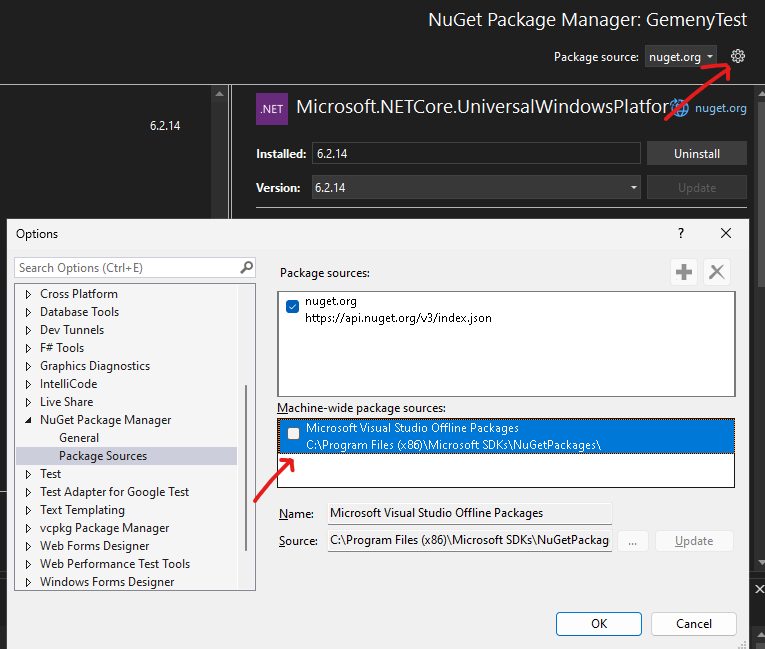Click the Cancel button
The height and width of the screenshot is (649, 765).
pos(693,624)
